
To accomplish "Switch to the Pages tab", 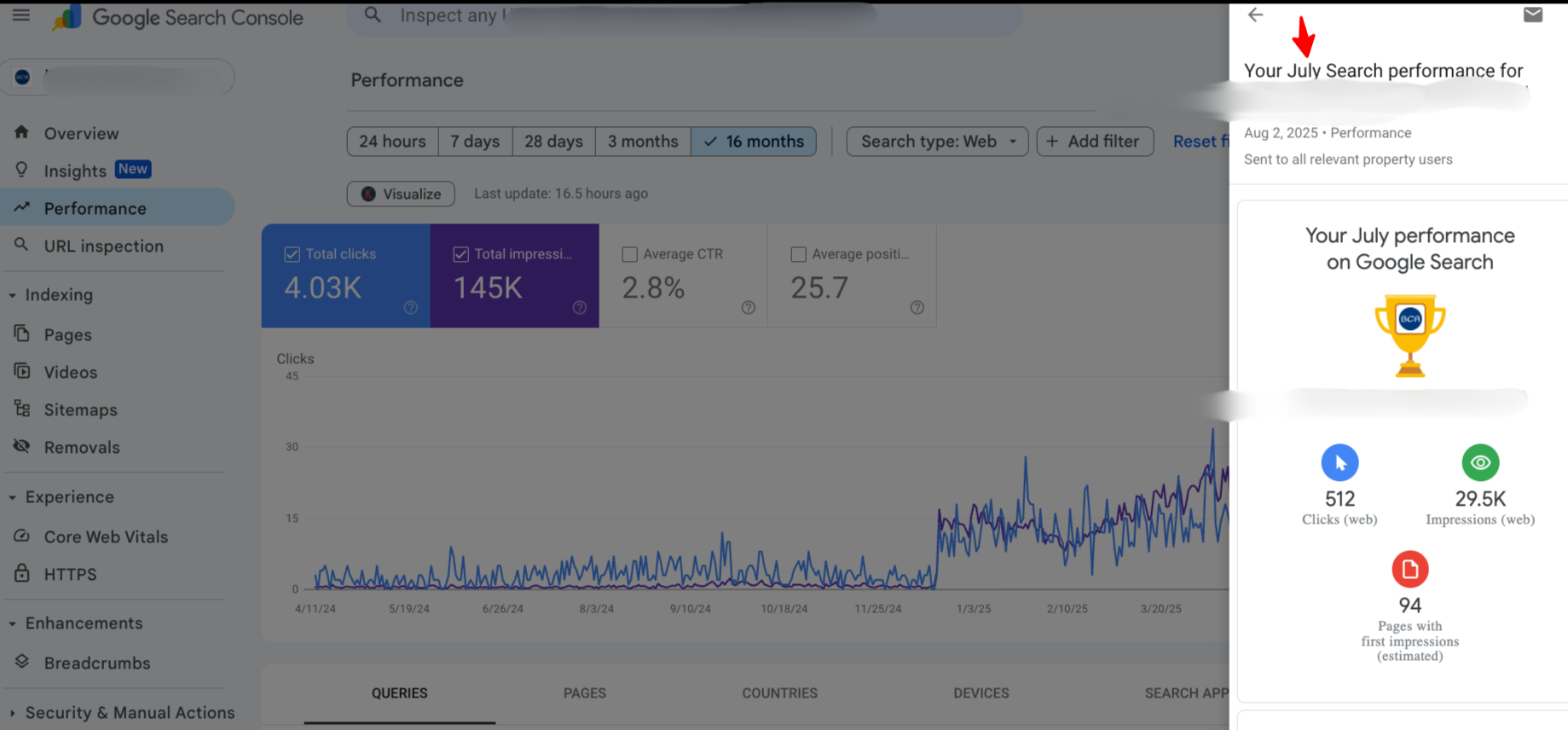I will pos(584,693).
